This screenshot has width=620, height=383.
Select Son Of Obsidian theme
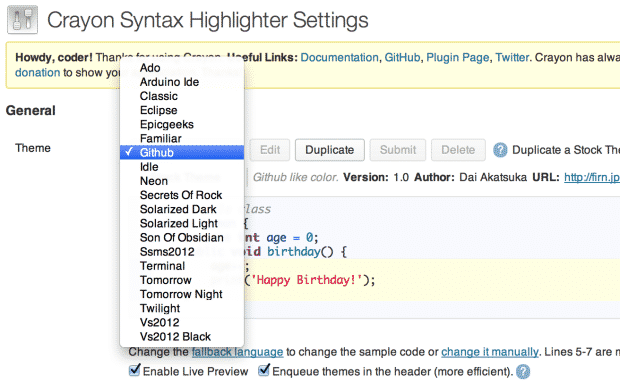point(182,238)
